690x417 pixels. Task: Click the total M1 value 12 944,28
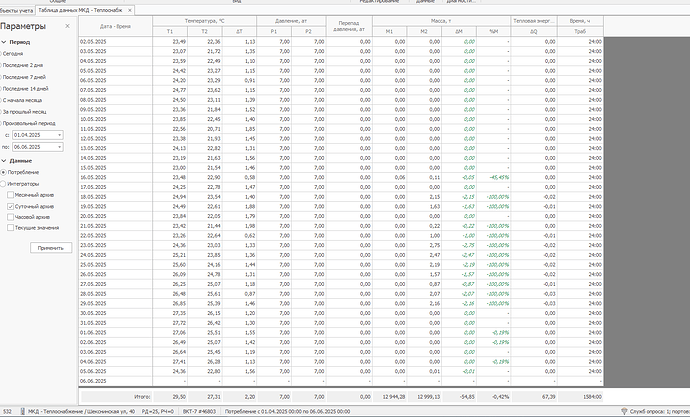pyautogui.click(x=394, y=397)
